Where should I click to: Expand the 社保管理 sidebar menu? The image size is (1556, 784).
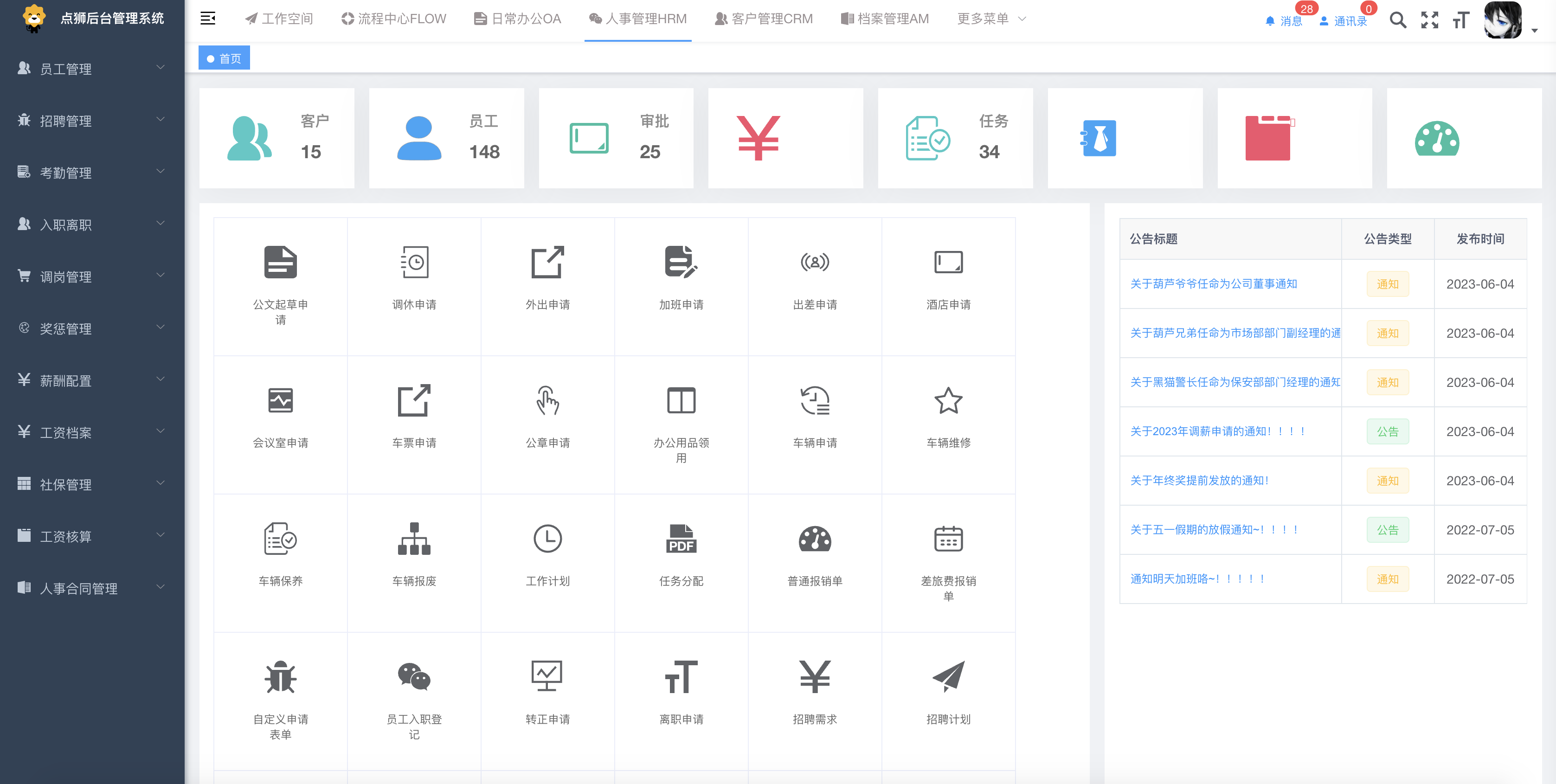pyautogui.click(x=92, y=484)
